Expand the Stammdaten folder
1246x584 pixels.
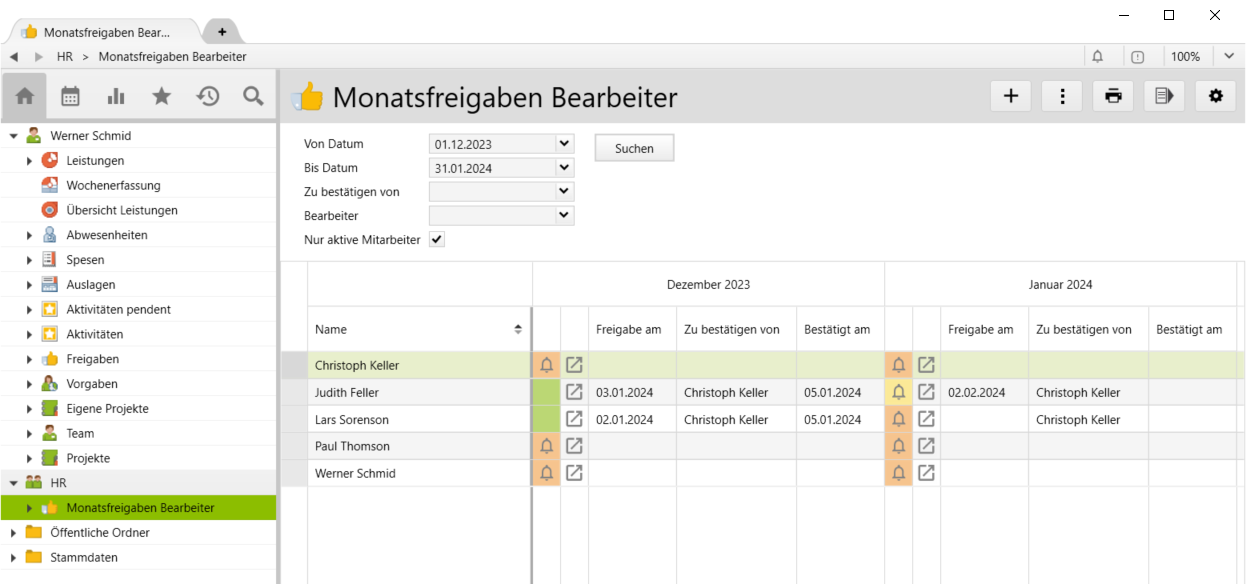(x=14, y=558)
